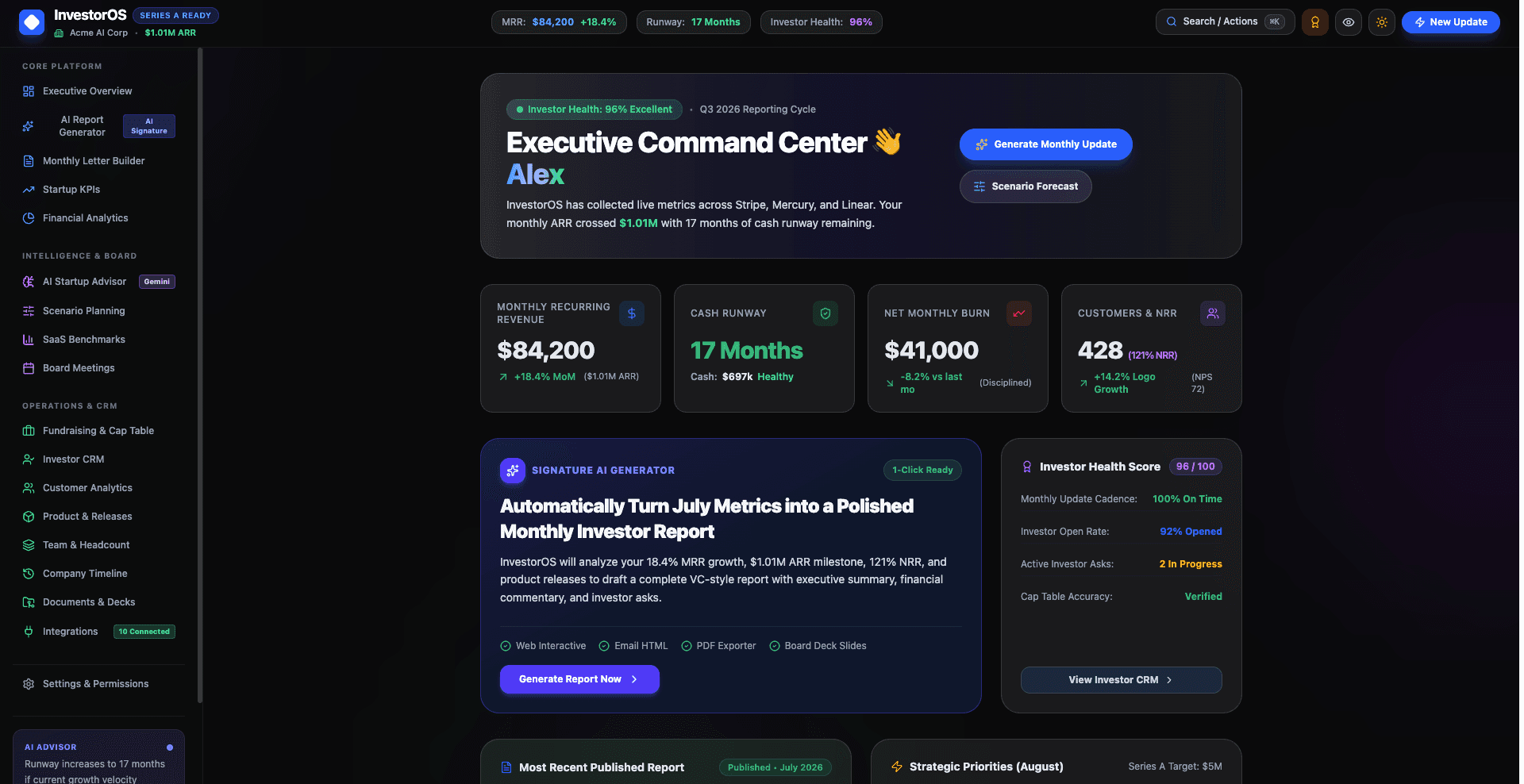Click the trend icon on Net Monthly Burn card
The height and width of the screenshot is (784, 1524).
pos(1019,313)
